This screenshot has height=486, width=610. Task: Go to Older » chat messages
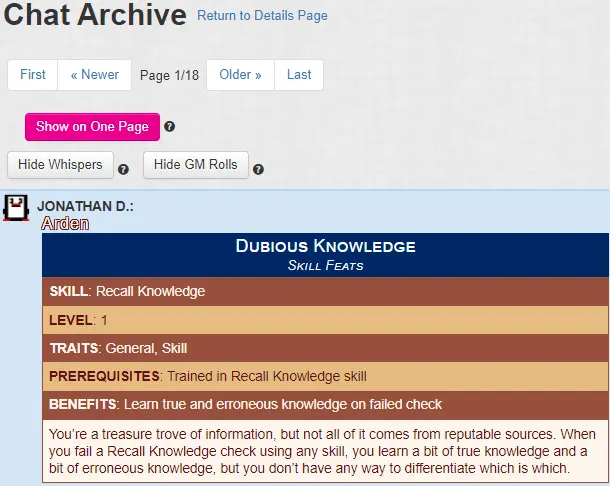(240, 75)
